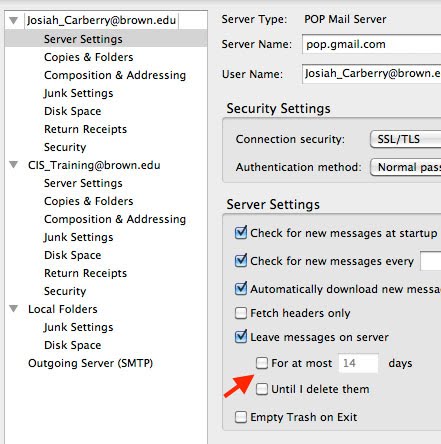441x444 pixels.
Task: Open Junk Settings under Local Folders
Action: pos(79,327)
